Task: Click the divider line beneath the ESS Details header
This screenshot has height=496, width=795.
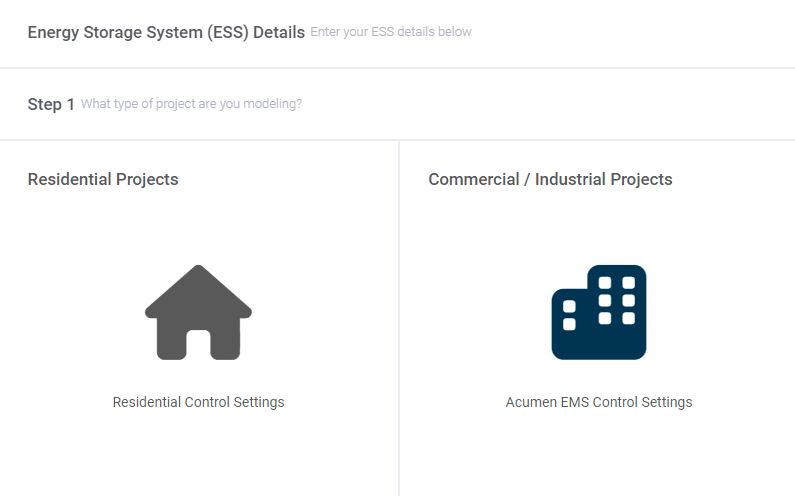Action: 398,67
